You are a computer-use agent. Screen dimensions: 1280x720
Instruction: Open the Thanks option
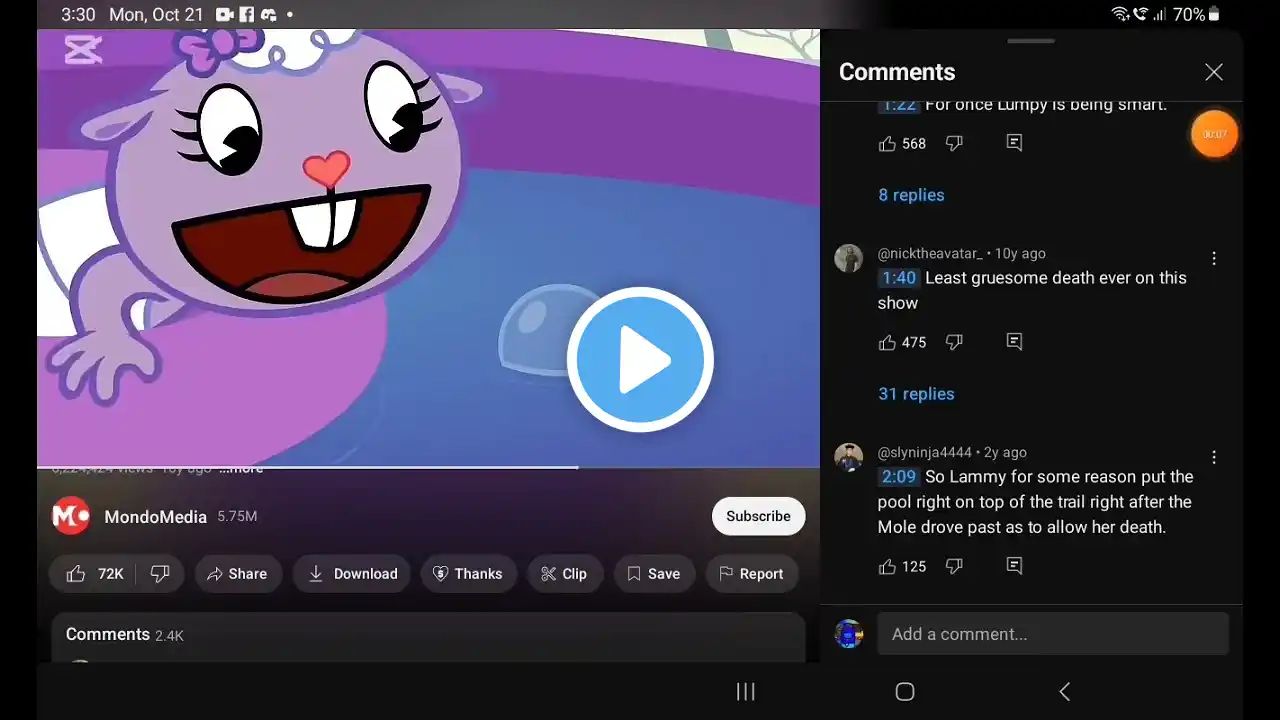[468, 574]
